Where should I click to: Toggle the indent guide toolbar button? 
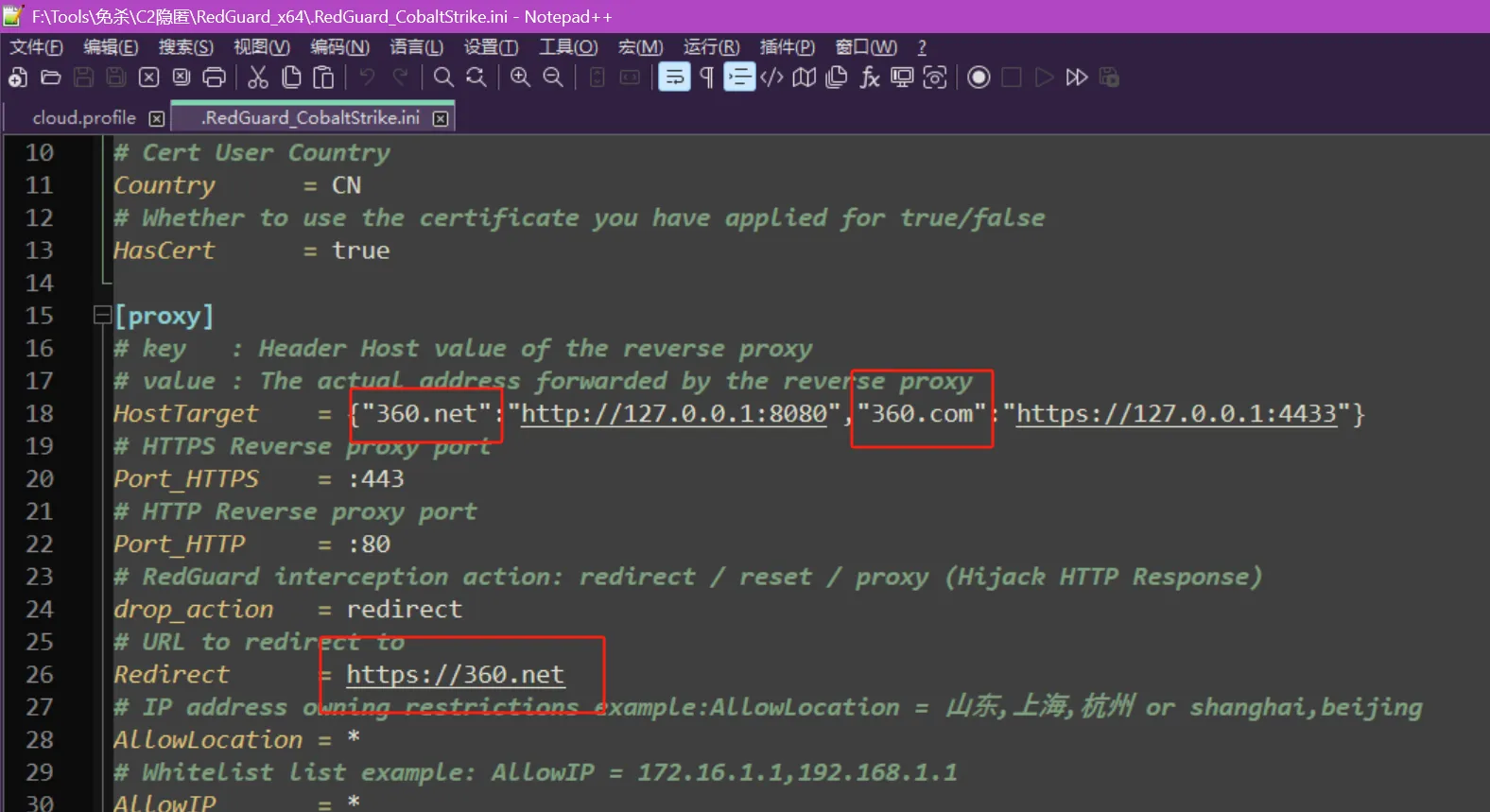pos(739,78)
